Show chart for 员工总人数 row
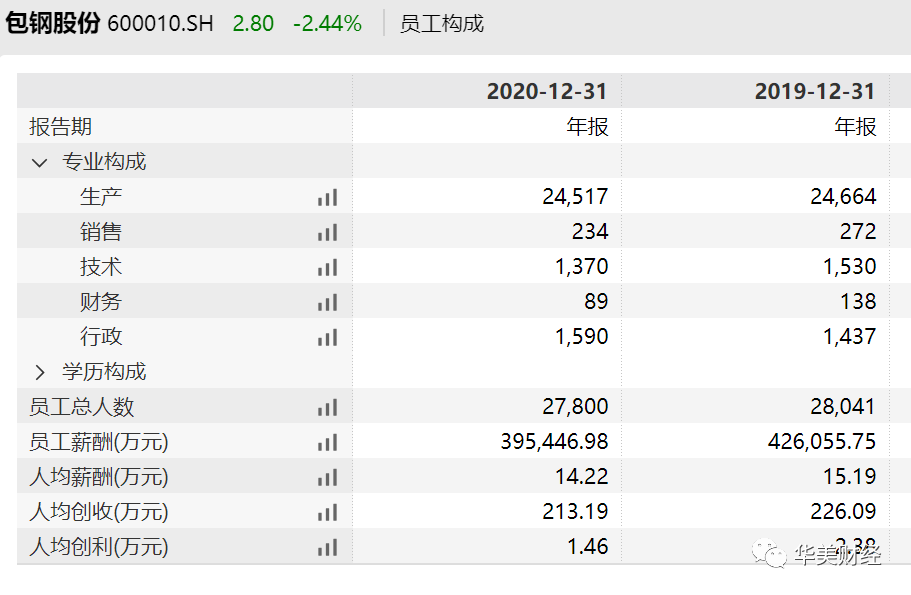 [x=328, y=407]
